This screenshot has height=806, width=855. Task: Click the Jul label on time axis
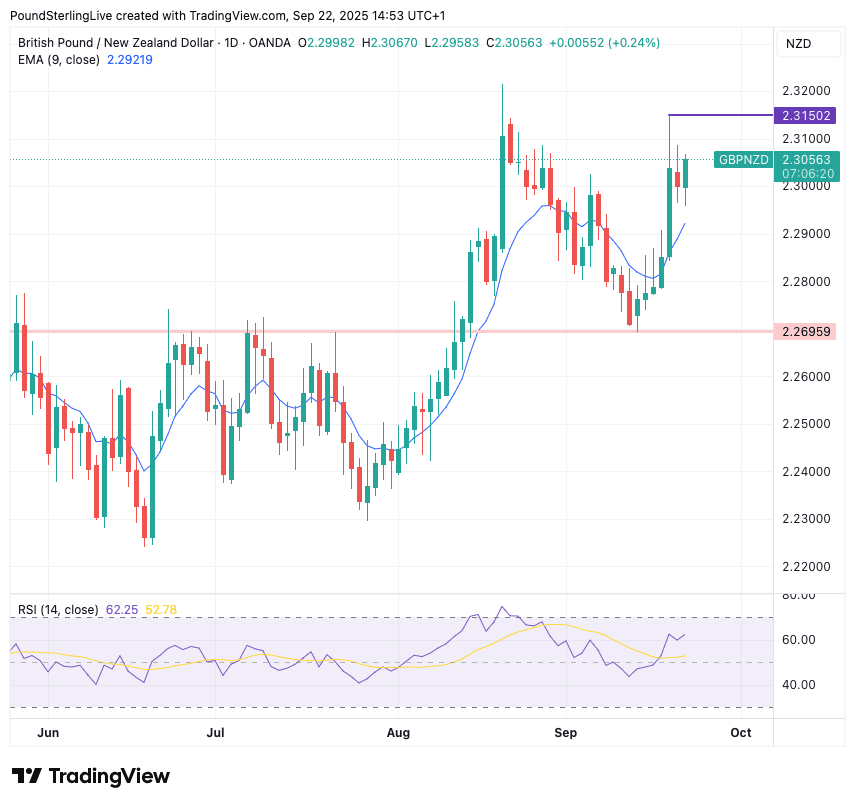pos(215,733)
